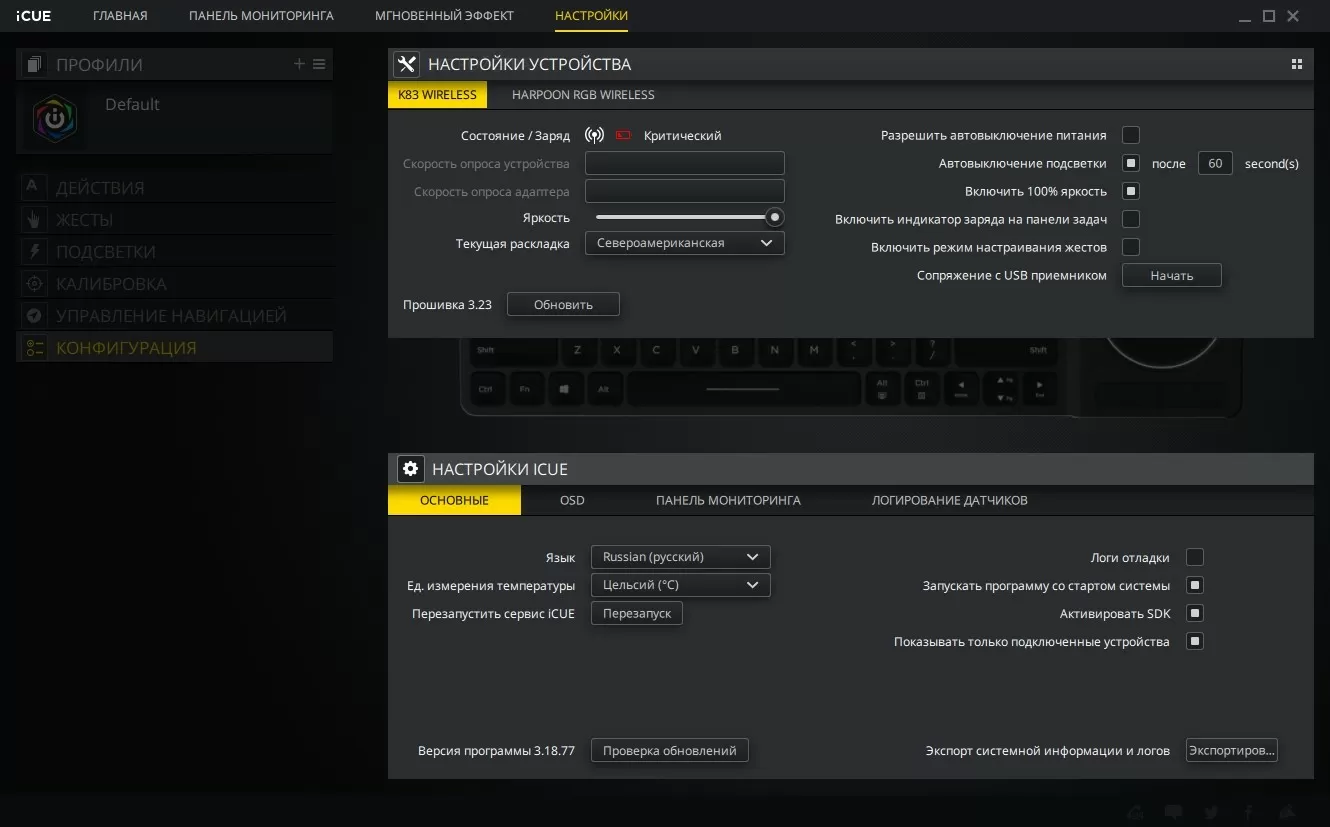Click the Проверка обновлений button
1330x827 pixels.
point(670,750)
